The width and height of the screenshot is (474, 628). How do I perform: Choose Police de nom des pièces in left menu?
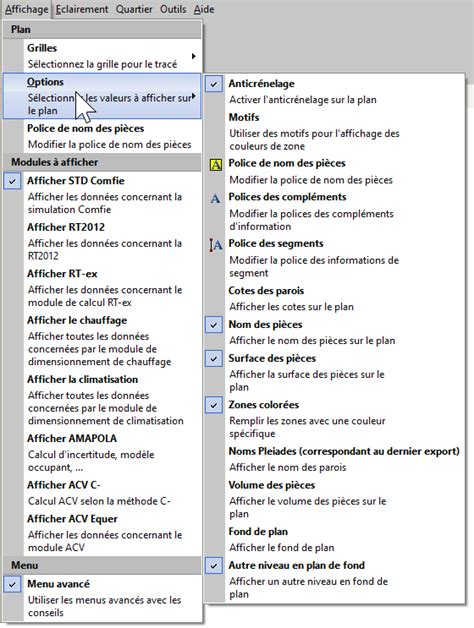102,136
